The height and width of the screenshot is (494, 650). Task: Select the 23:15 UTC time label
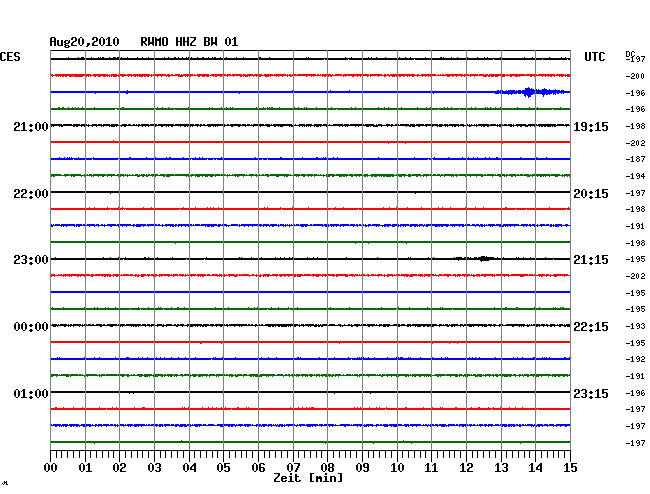pyautogui.click(x=591, y=393)
